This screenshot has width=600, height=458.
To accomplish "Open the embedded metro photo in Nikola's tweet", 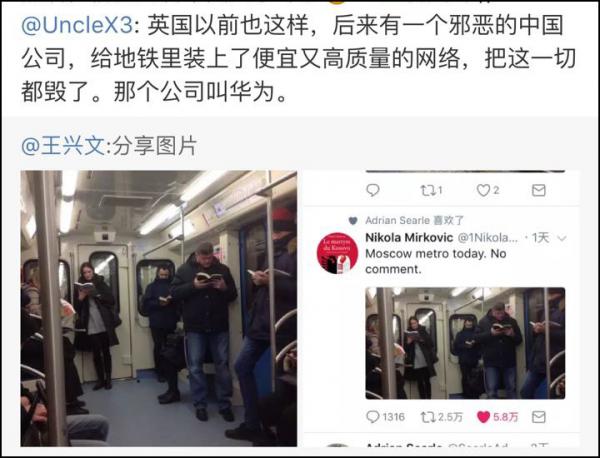I will (465, 343).
